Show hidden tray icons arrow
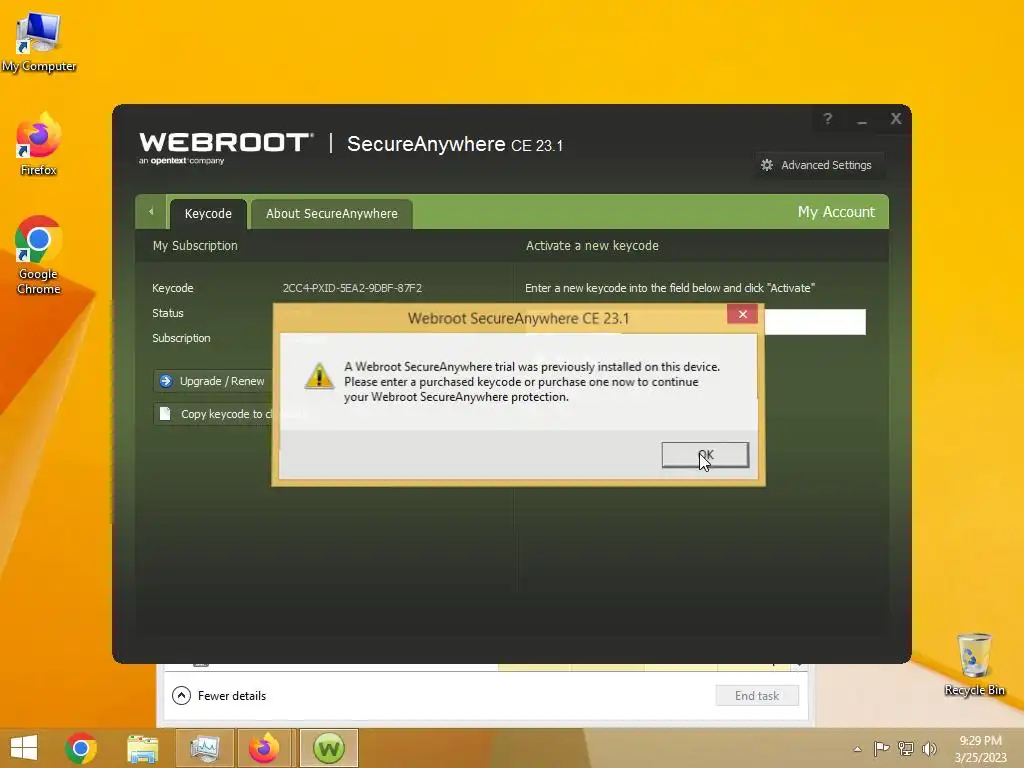1024x768 pixels. [x=857, y=749]
